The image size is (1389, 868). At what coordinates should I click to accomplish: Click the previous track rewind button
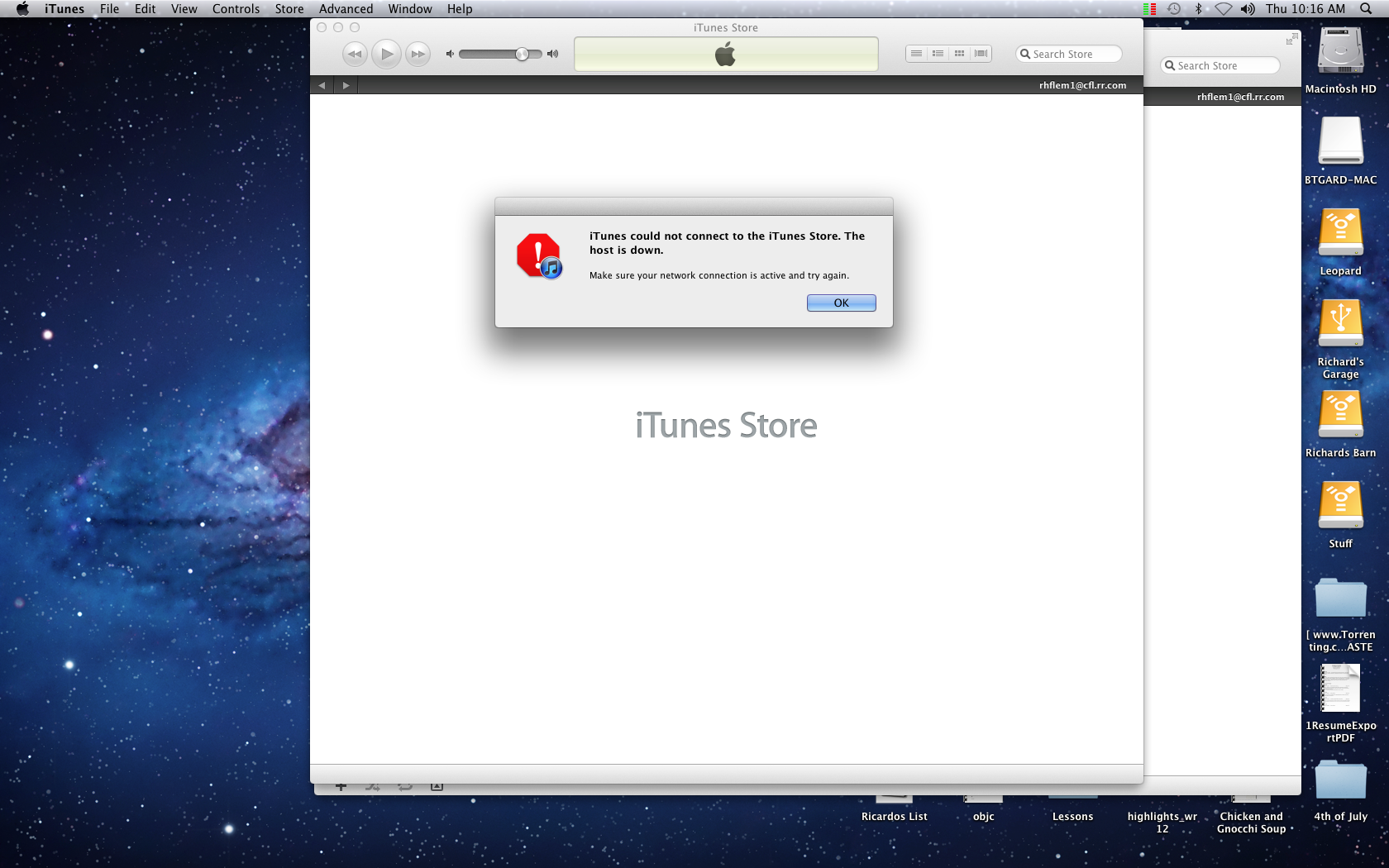[x=355, y=54]
